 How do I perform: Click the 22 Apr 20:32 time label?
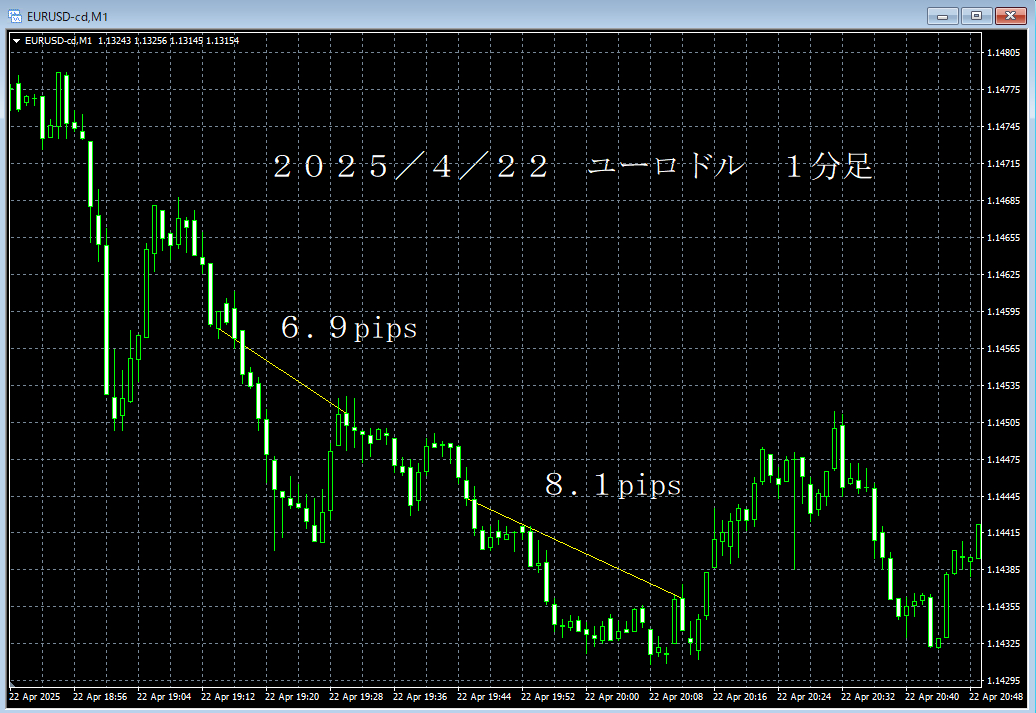point(869,697)
